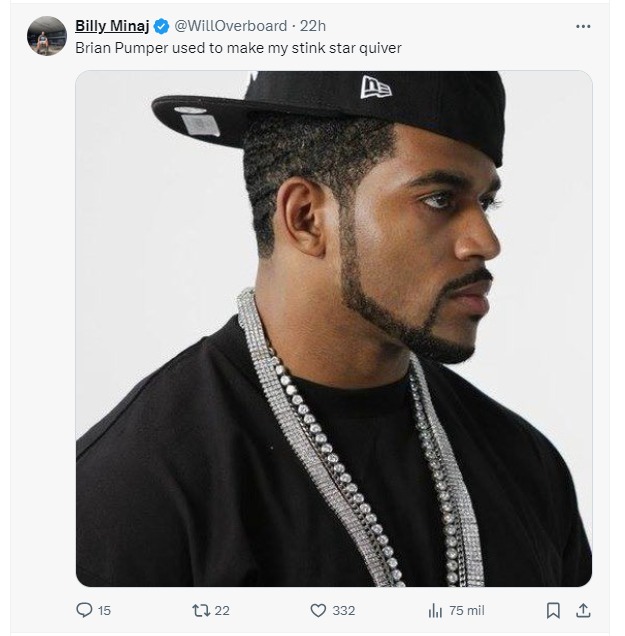Image resolution: width=625 pixels, height=636 pixels.
Task: Open the Billy Minaj profile name
Action: coord(111,26)
